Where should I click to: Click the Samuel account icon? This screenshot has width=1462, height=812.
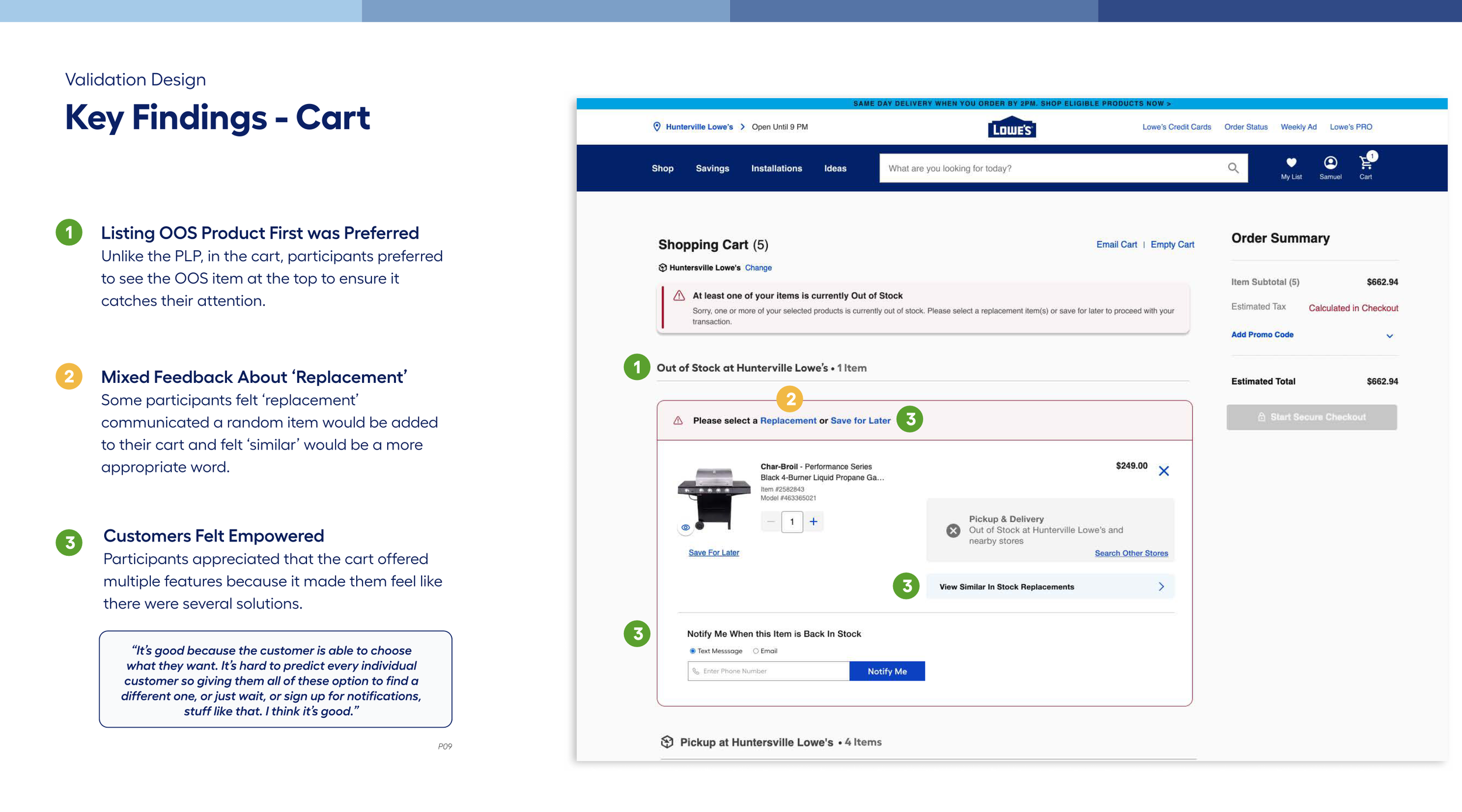(x=1330, y=163)
